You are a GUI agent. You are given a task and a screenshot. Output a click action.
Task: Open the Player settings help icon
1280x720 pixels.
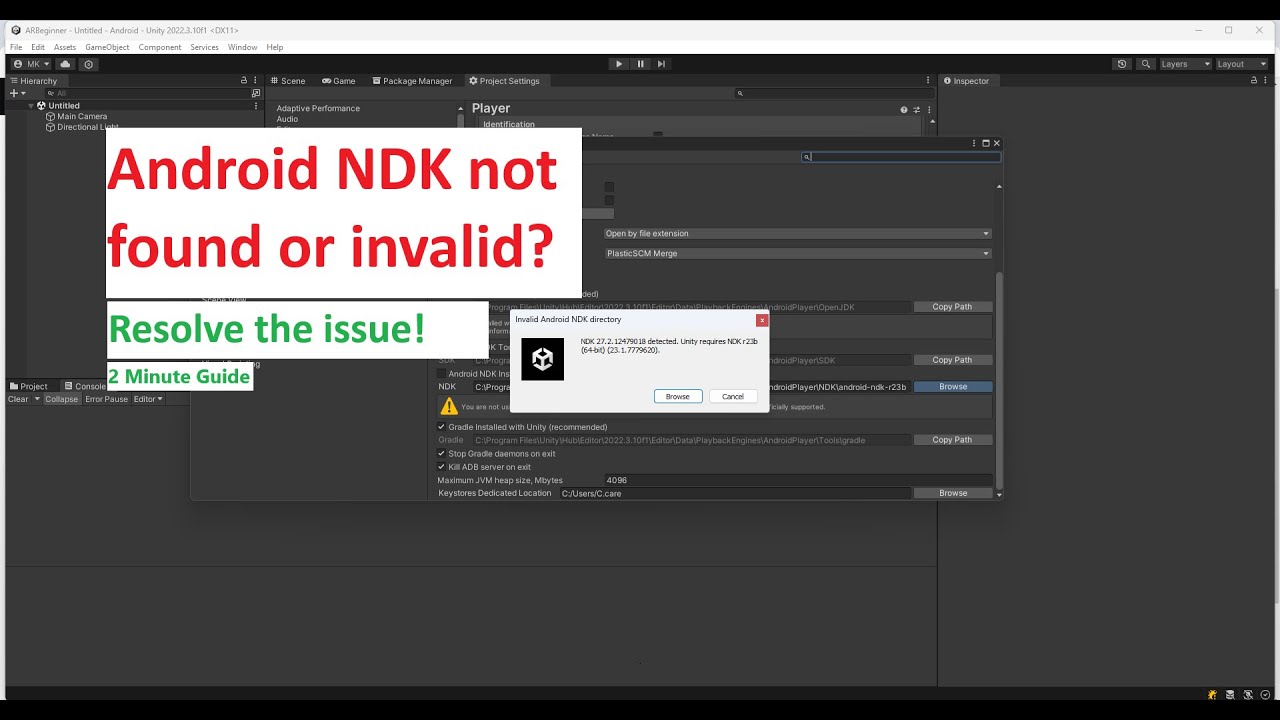click(904, 109)
